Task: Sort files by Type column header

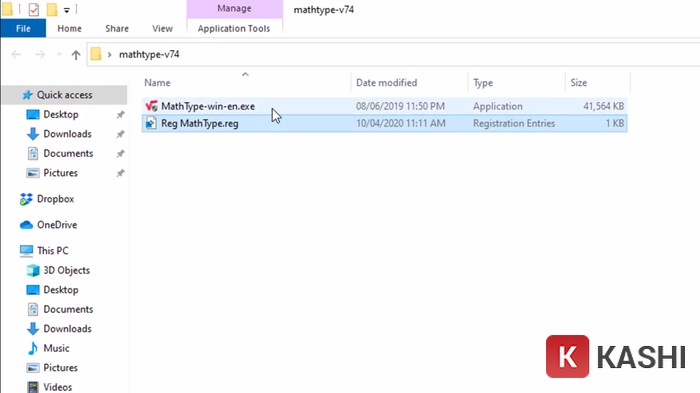Action: (483, 83)
